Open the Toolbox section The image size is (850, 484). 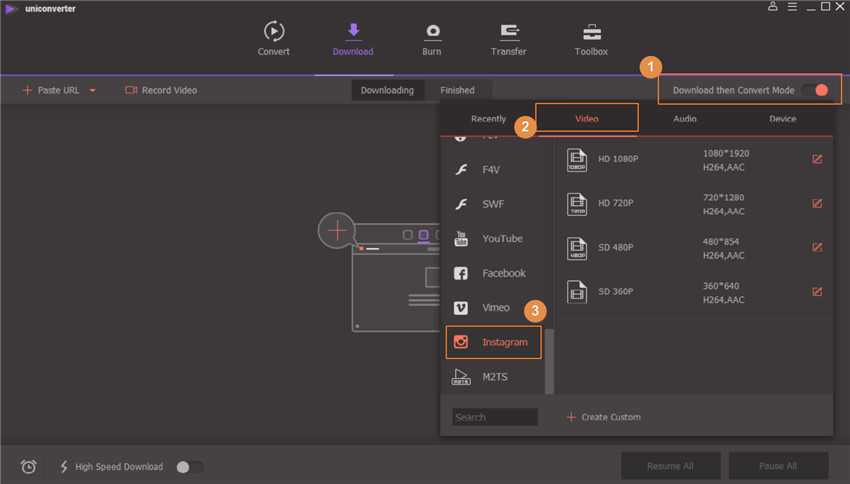(x=591, y=31)
